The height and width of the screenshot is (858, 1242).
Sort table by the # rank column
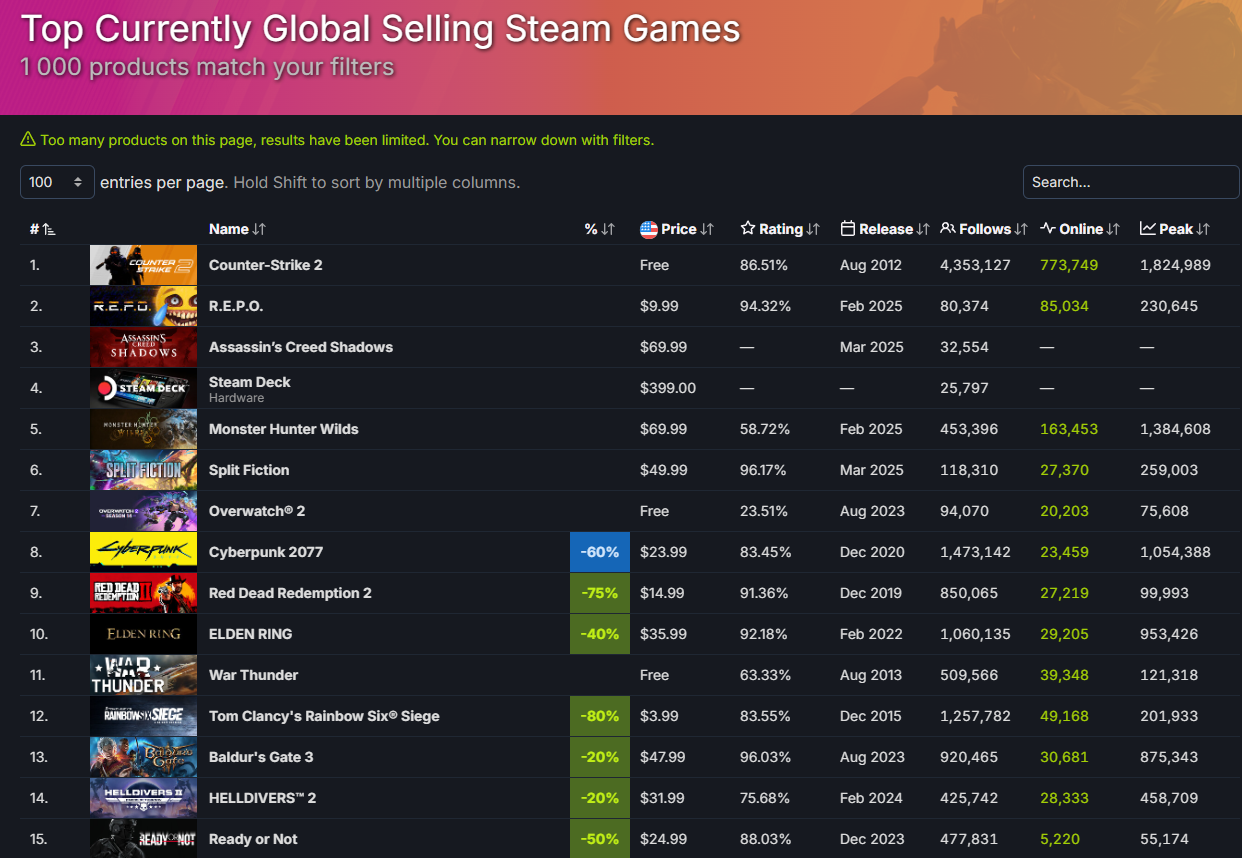coord(43,229)
